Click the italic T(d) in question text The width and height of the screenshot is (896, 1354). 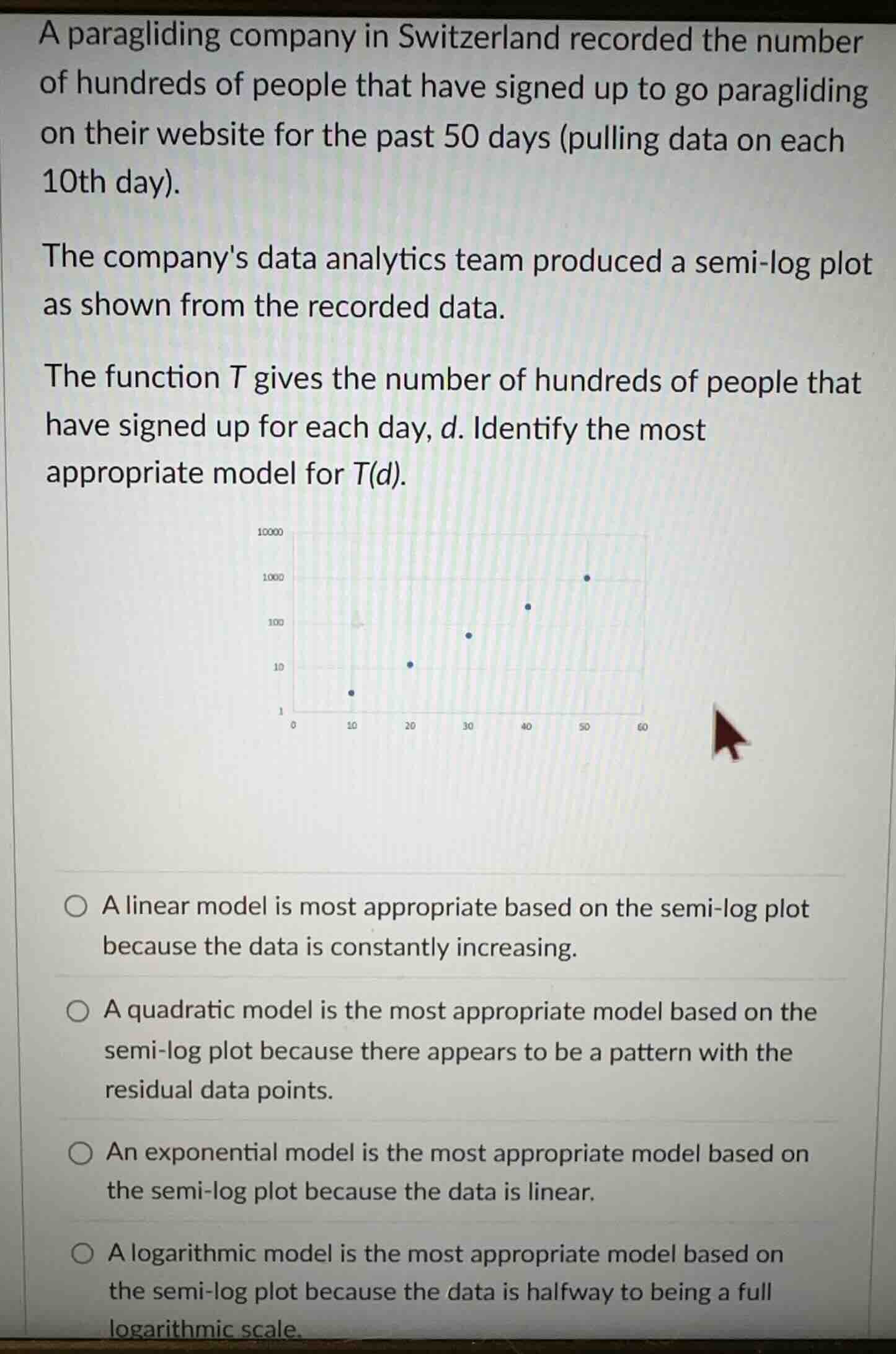(x=380, y=474)
